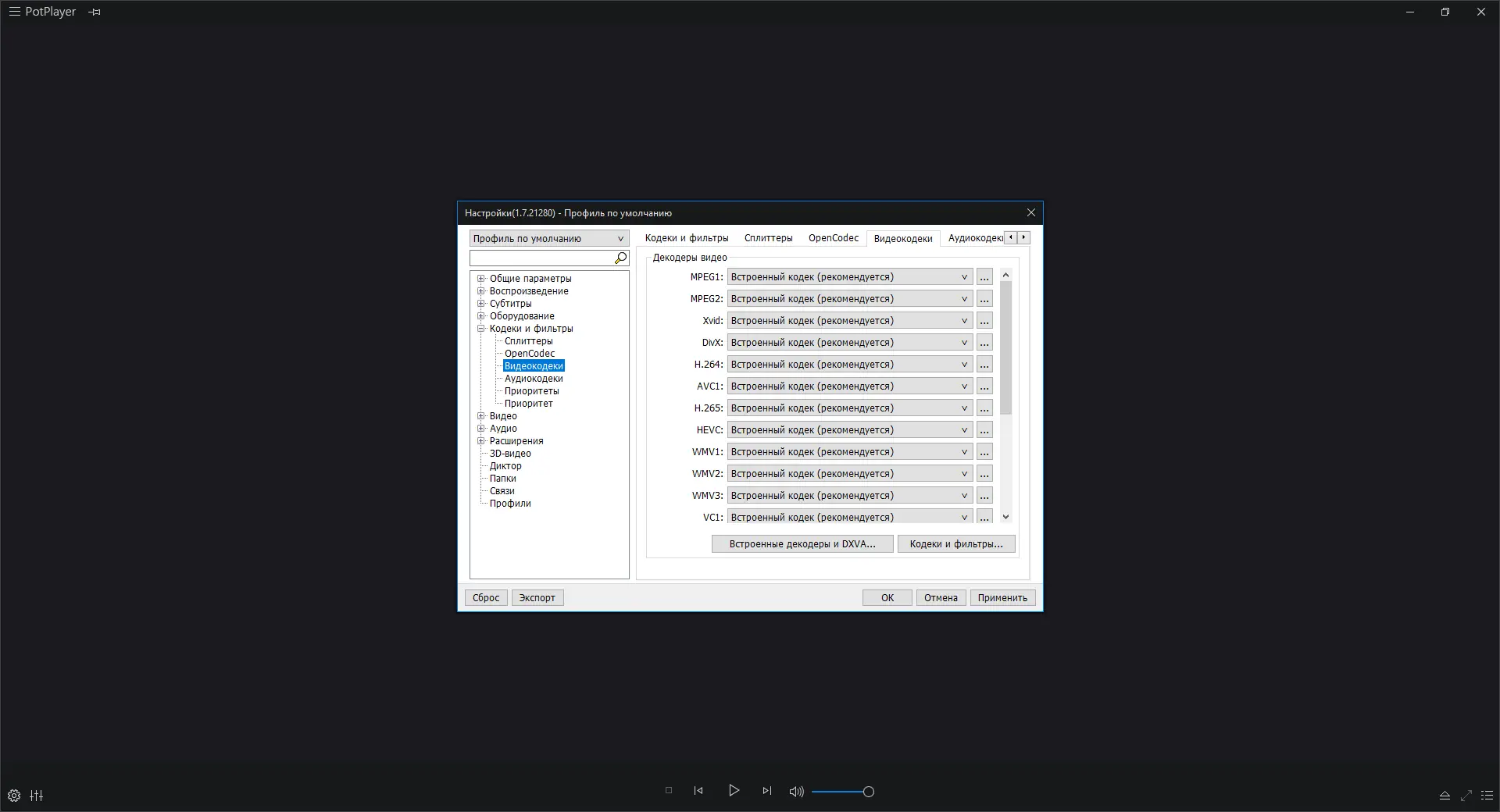
Task: Click the Экспорт button
Action: (x=537, y=598)
